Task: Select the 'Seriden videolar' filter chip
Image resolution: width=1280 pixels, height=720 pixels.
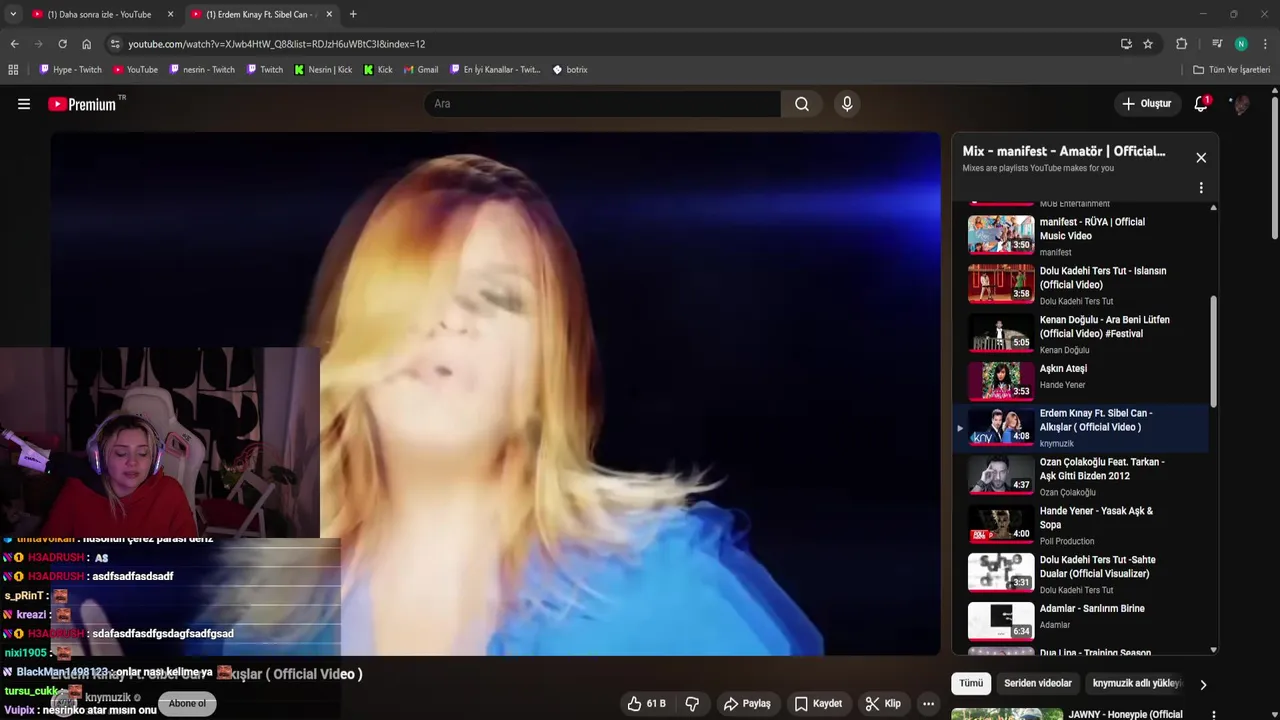Action: [1038, 684]
